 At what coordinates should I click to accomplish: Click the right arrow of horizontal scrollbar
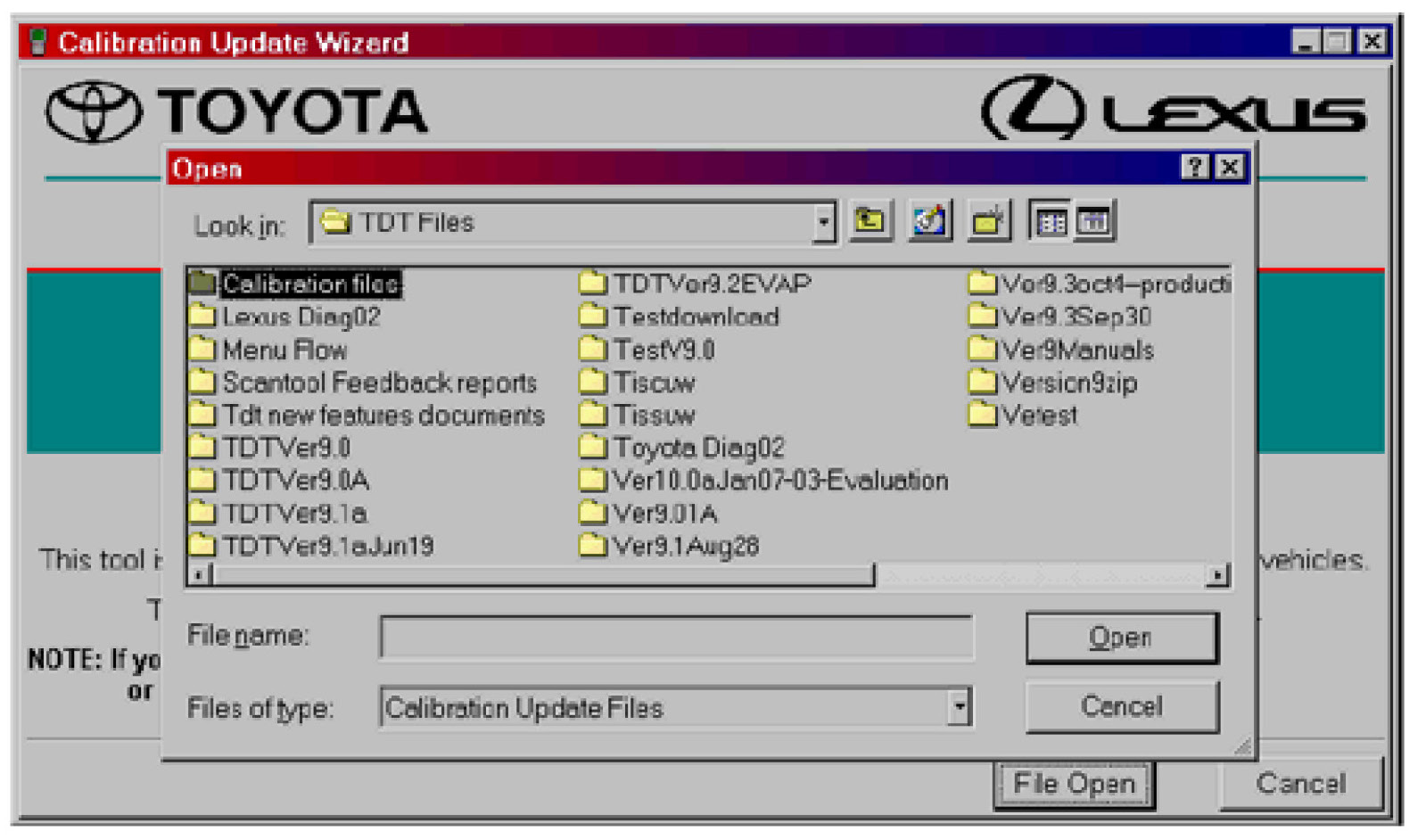tap(1217, 575)
